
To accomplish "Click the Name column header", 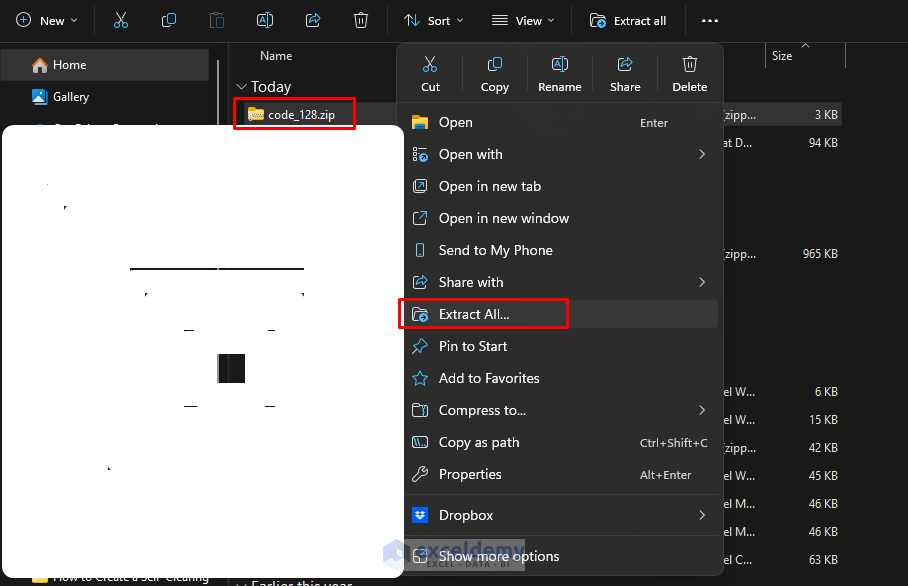I will coord(276,56).
